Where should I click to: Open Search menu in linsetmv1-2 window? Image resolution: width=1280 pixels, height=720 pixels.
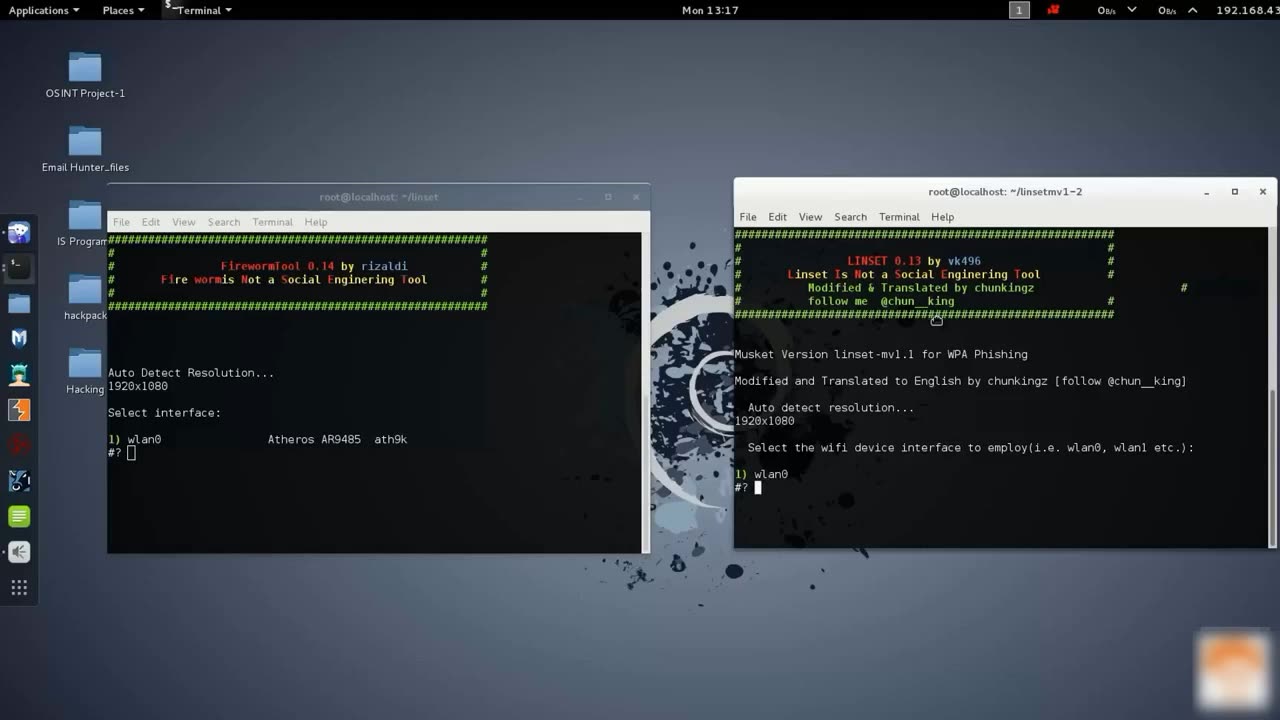850,217
